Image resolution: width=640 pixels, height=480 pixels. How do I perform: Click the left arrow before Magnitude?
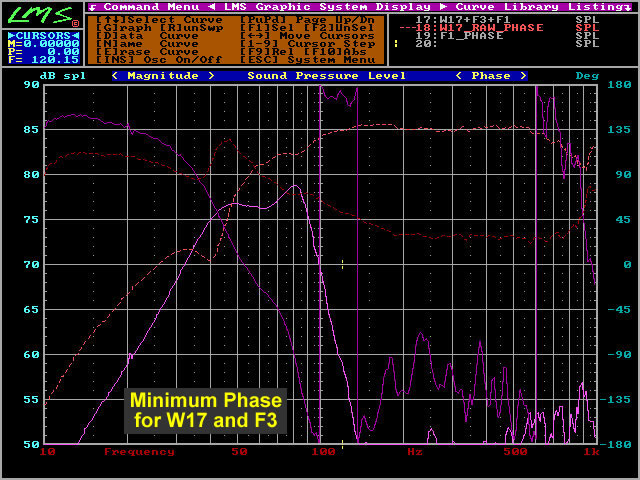coord(115,76)
